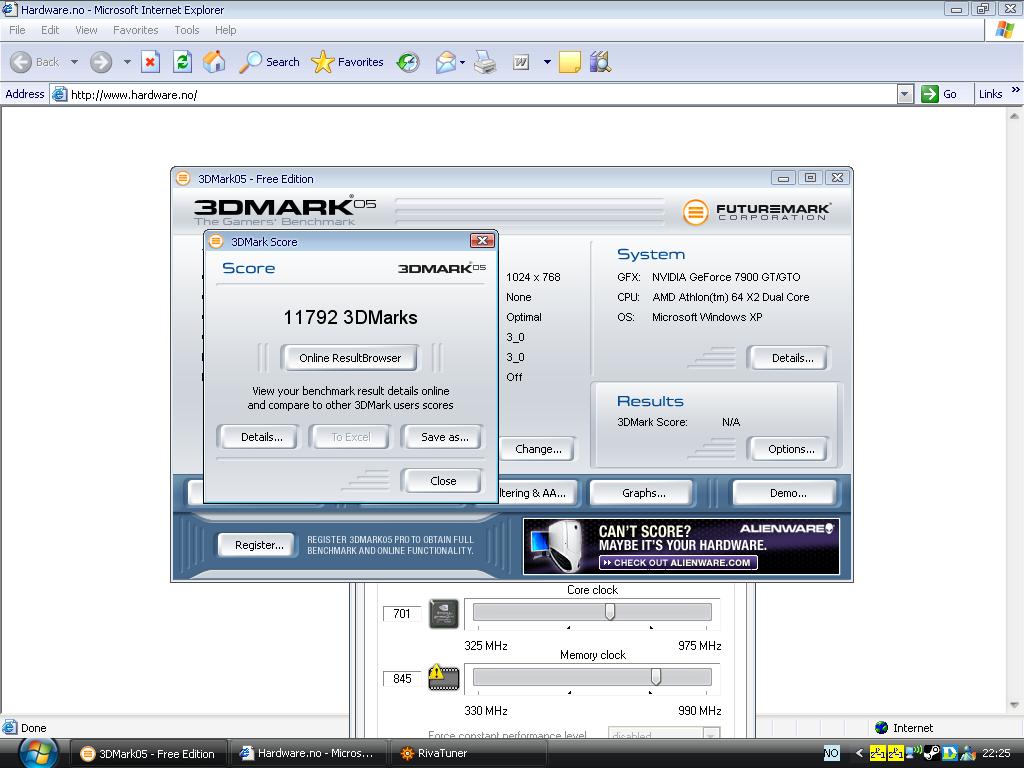
Task: Open the Tools menu
Action: [186, 30]
